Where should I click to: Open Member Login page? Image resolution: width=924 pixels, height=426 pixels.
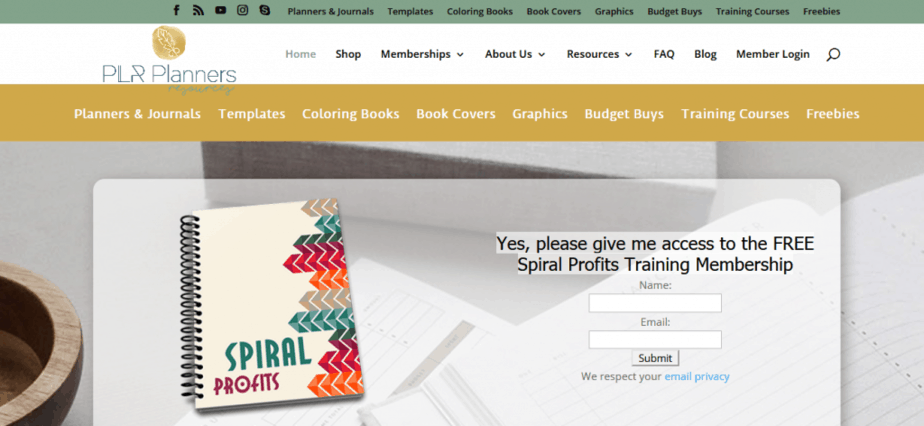click(x=773, y=54)
